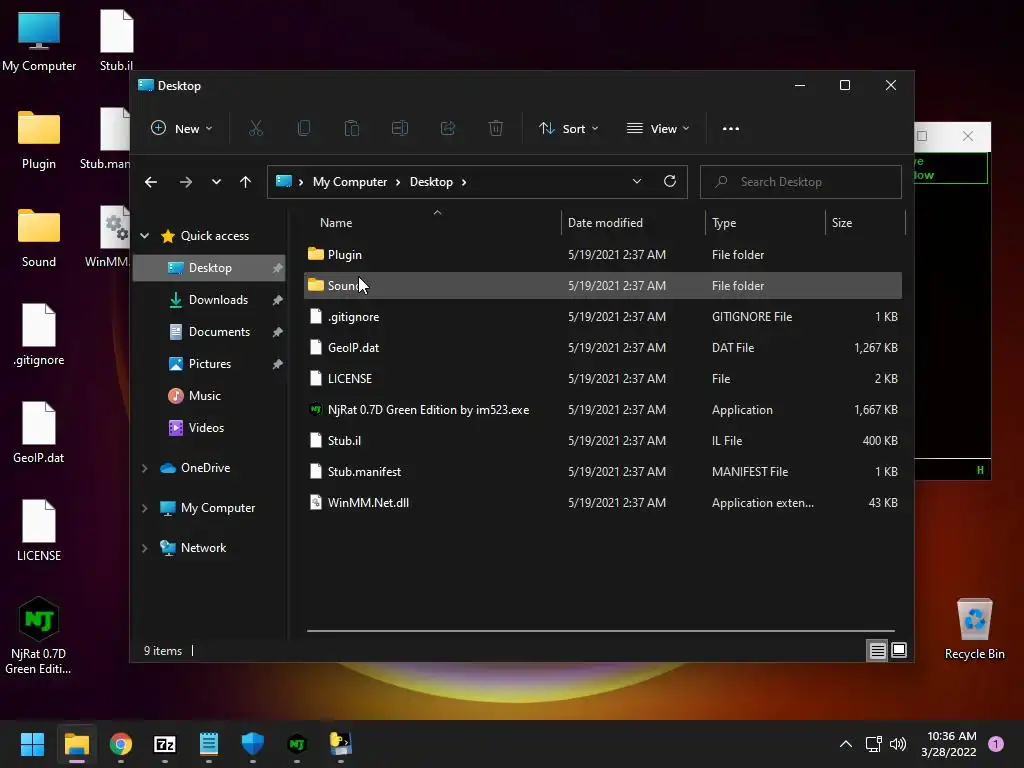Screen dimensions: 1024x768
Task: Click the horizontal scrollbar in file list
Action: coord(601,631)
